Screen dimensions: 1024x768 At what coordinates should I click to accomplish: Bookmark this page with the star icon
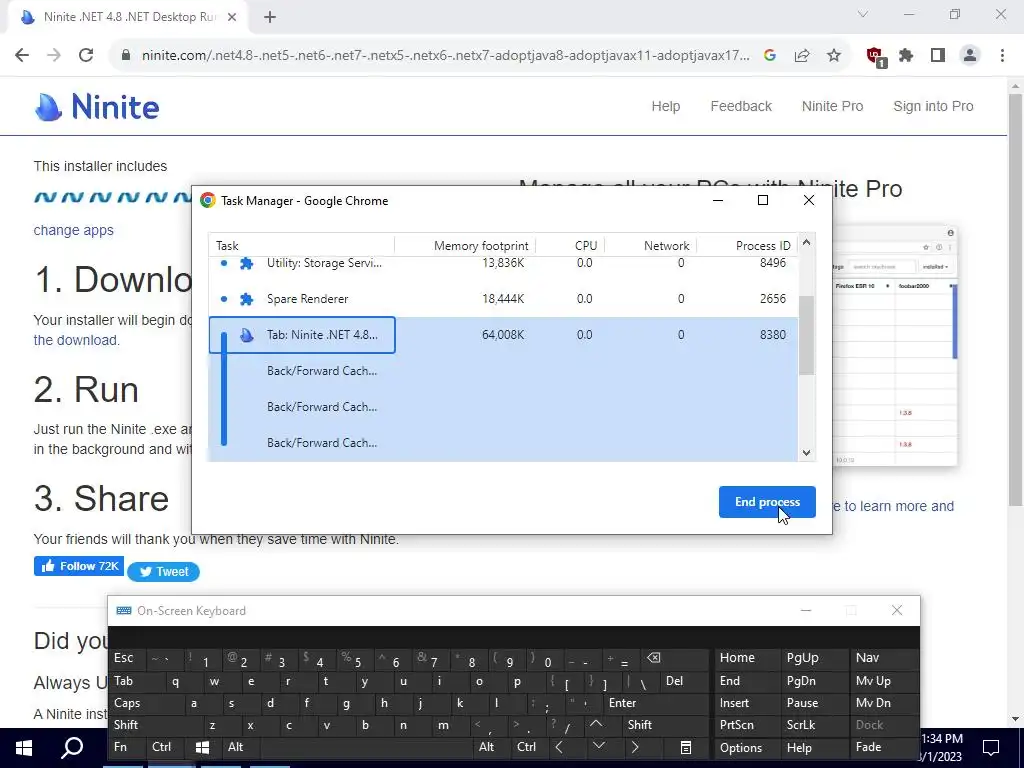(x=834, y=56)
